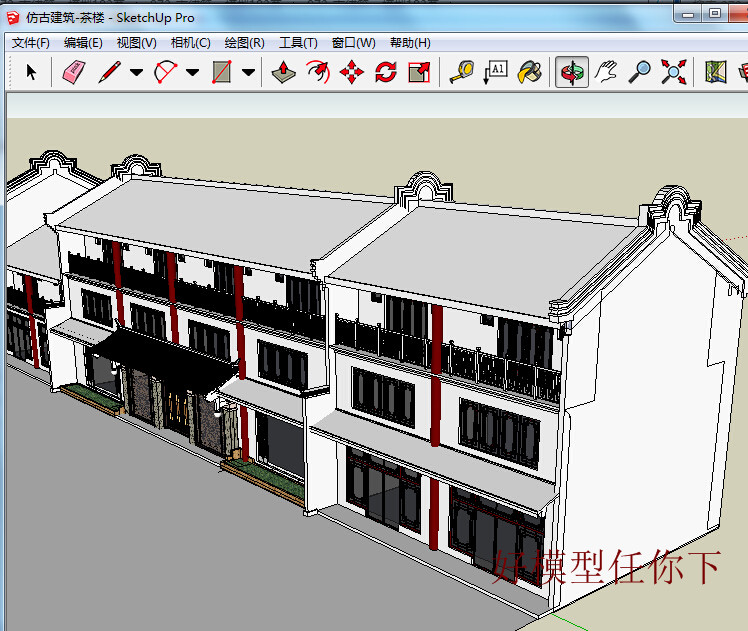Screen dimensions: 748x631
Task: Open the 帮助(H) menu
Action: coord(410,43)
